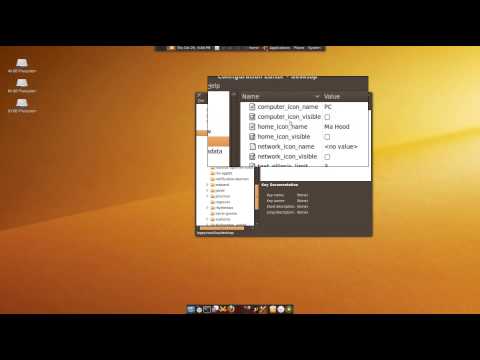Select the computer_icon_visible key name
480x360 pixels.
click(289, 117)
